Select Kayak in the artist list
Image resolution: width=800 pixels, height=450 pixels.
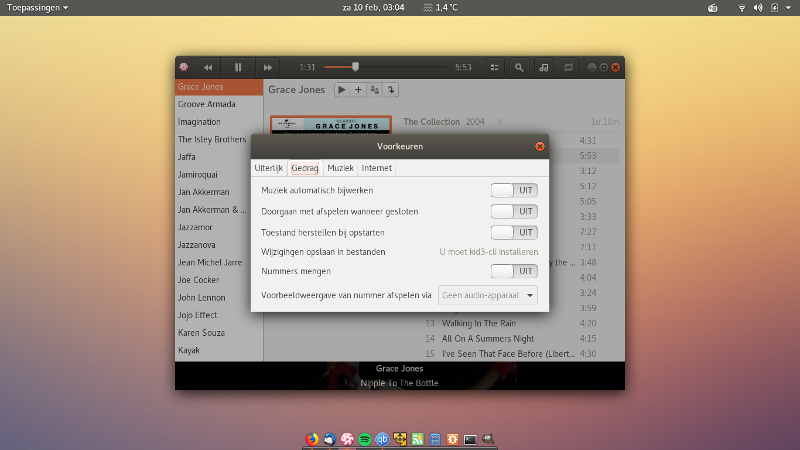click(x=219, y=351)
